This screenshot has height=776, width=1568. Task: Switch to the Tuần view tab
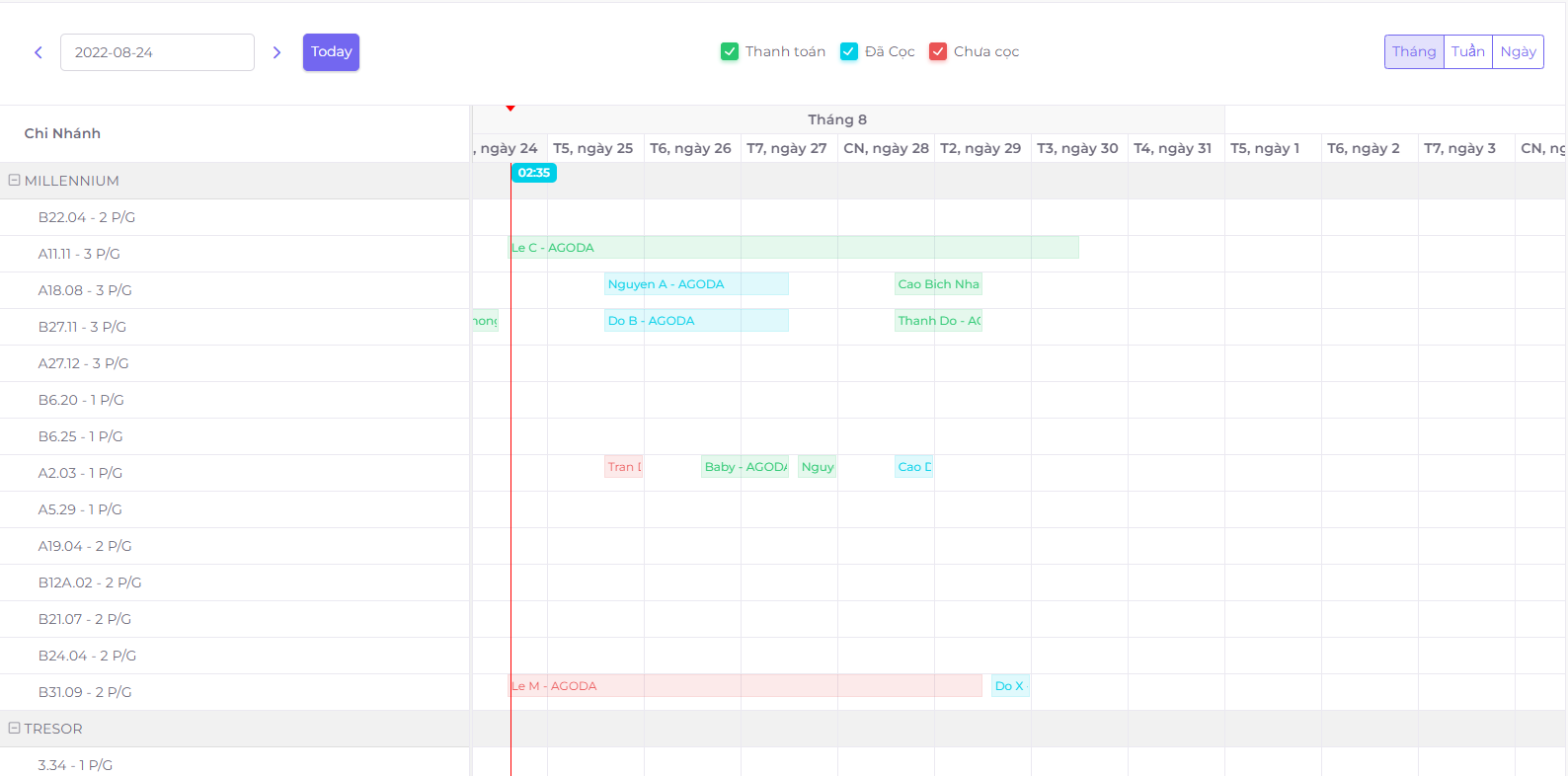coord(1467,51)
